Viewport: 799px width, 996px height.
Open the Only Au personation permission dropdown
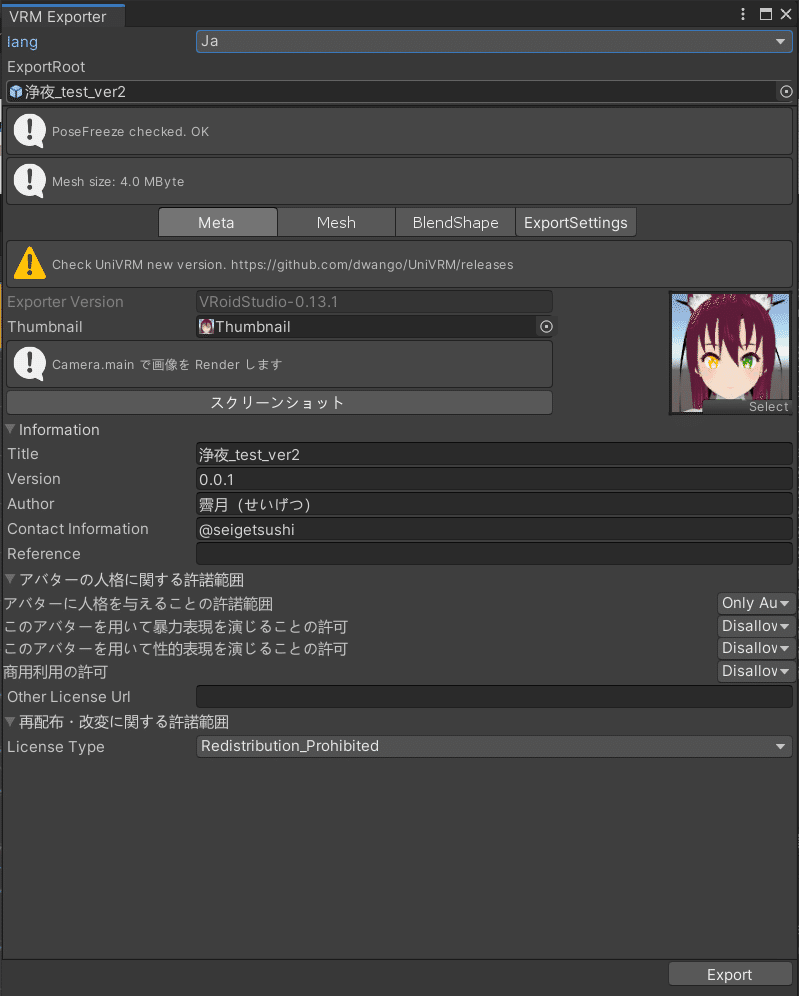coord(756,603)
